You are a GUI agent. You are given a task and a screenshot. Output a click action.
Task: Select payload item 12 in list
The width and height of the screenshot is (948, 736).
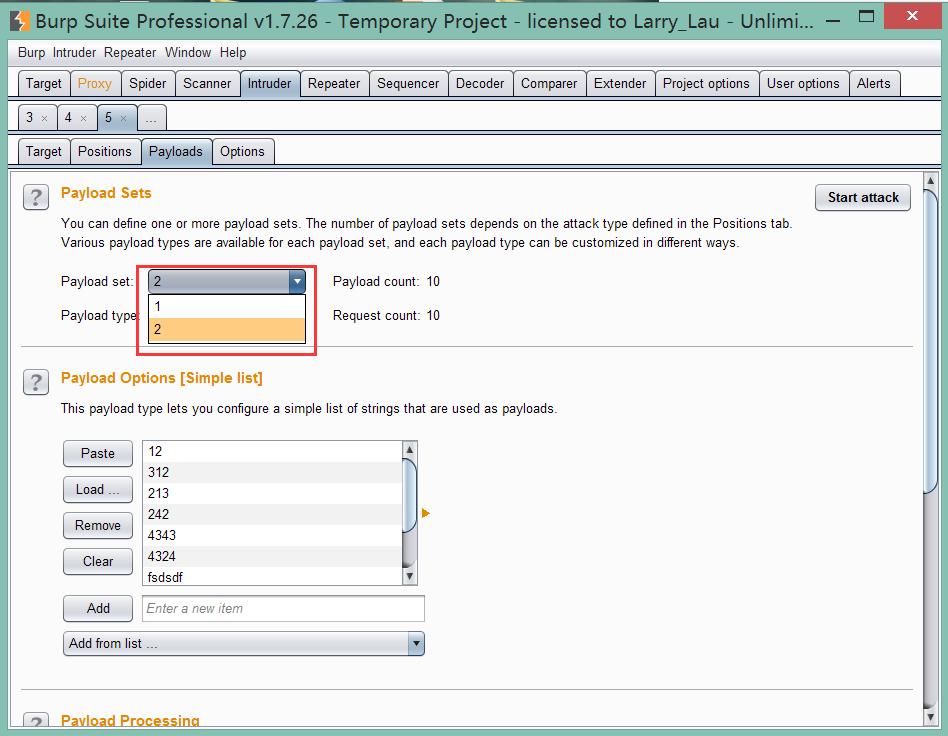273,452
